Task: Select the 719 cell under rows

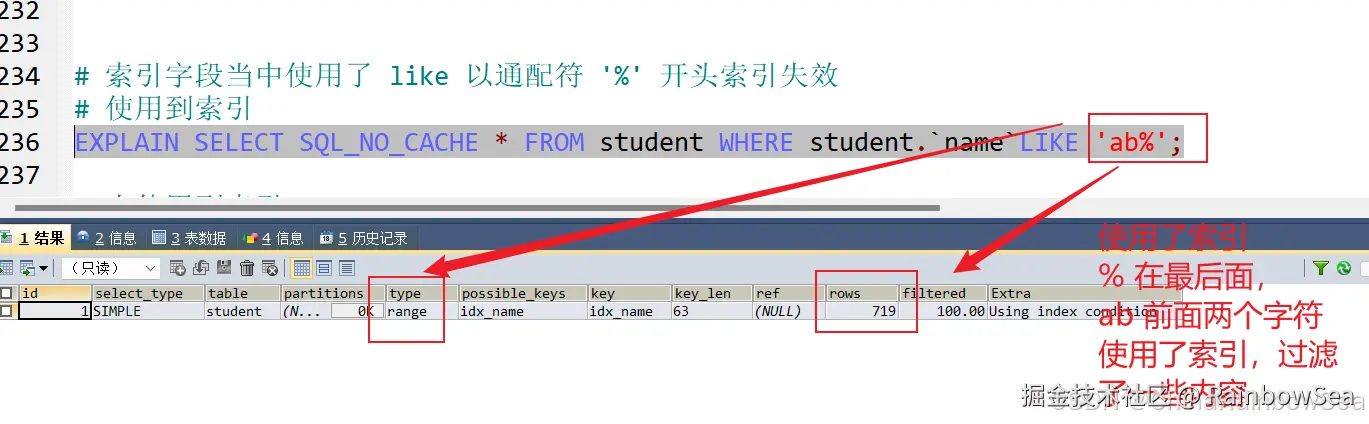Action: click(x=861, y=311)
